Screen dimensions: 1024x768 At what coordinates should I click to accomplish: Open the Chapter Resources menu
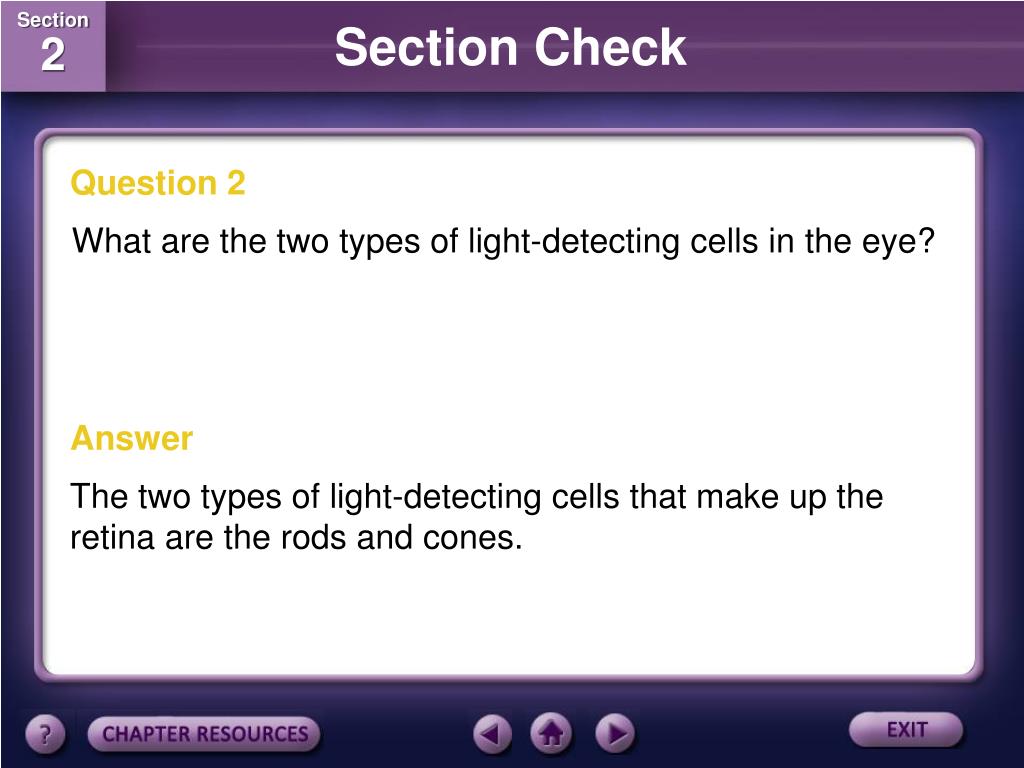click(x=204, y=733)
